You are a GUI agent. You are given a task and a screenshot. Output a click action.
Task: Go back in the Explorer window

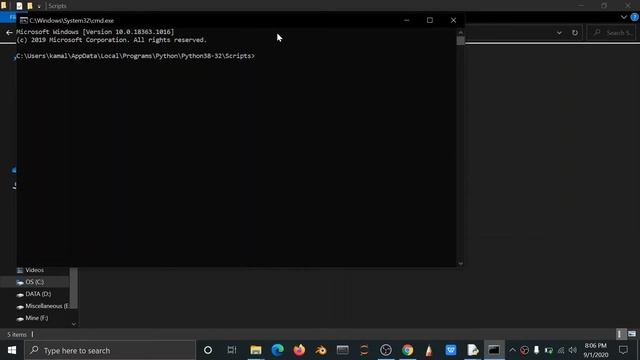[x=9, y=33]
